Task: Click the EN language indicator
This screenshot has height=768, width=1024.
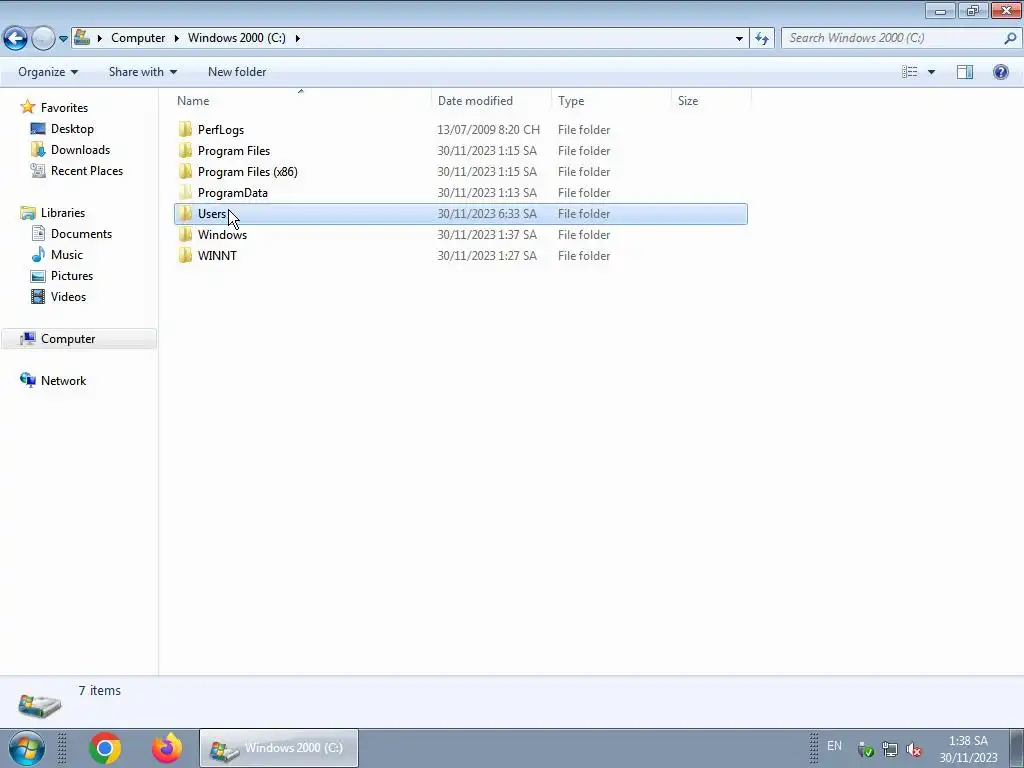Action: pyautogui.click(x=834, y=745)
